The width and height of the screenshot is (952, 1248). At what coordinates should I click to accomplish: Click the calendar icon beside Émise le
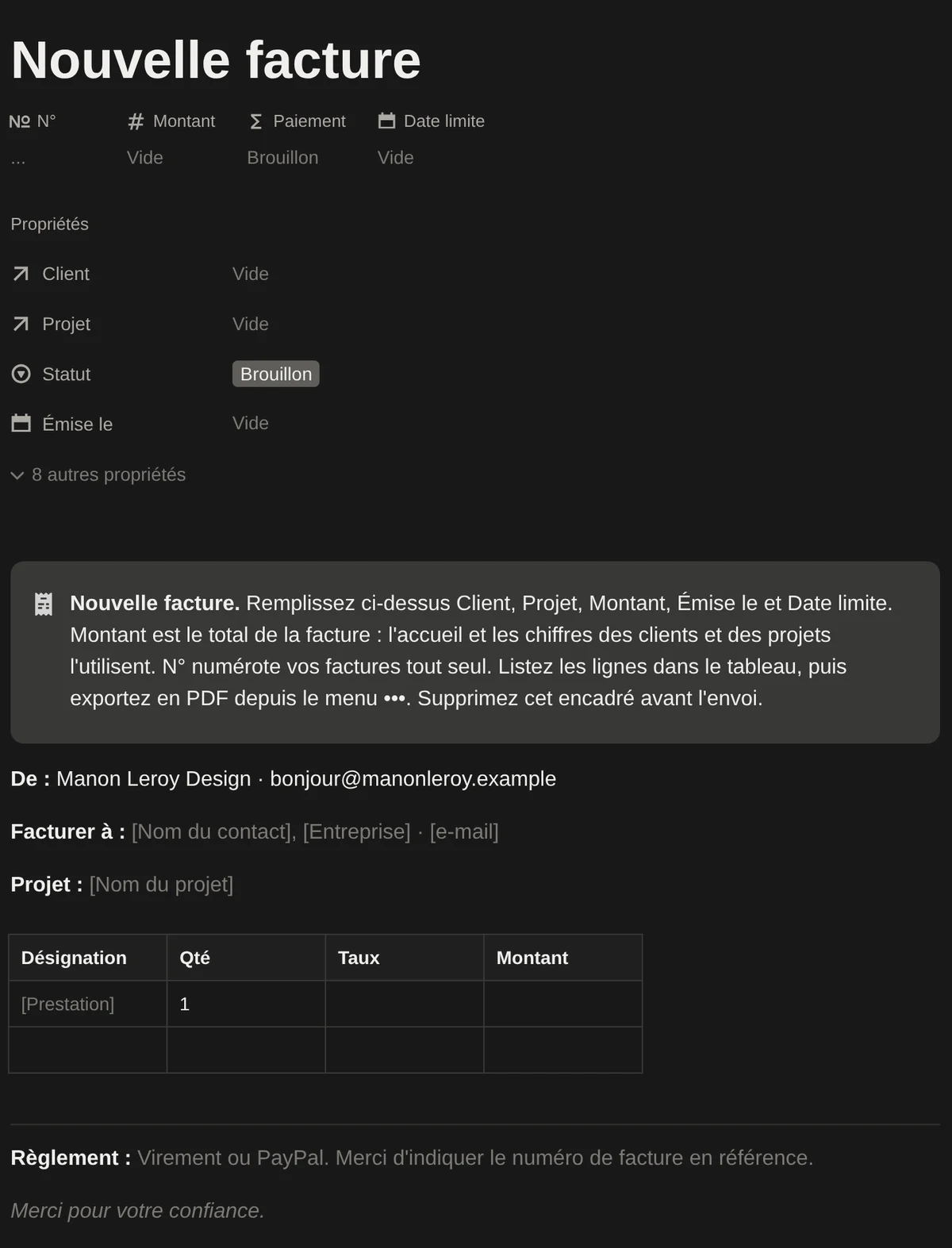(21, 424)
